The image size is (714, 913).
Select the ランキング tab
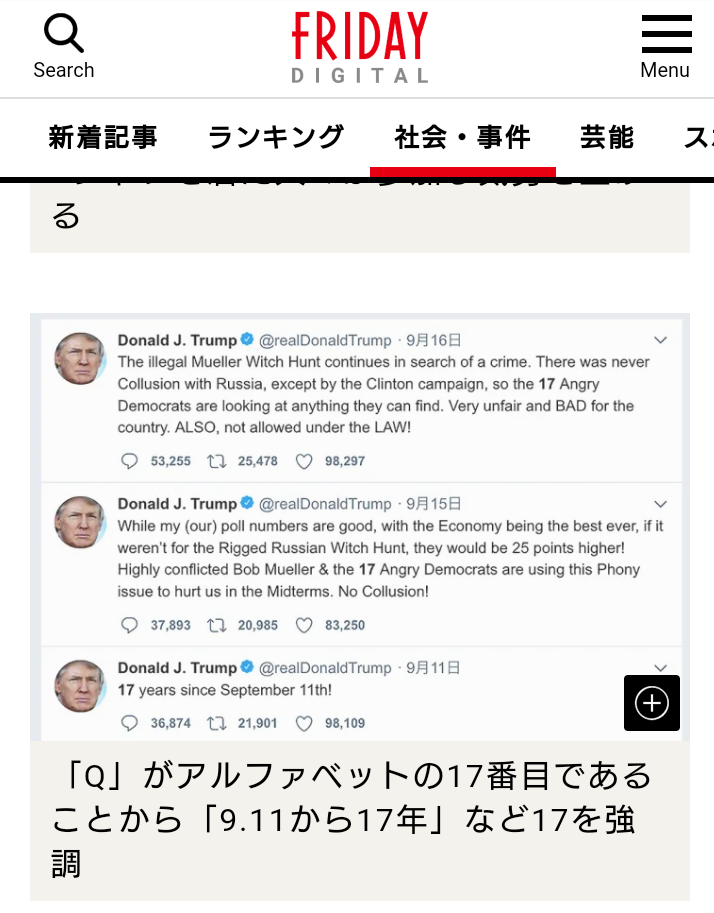click(275, 137)
